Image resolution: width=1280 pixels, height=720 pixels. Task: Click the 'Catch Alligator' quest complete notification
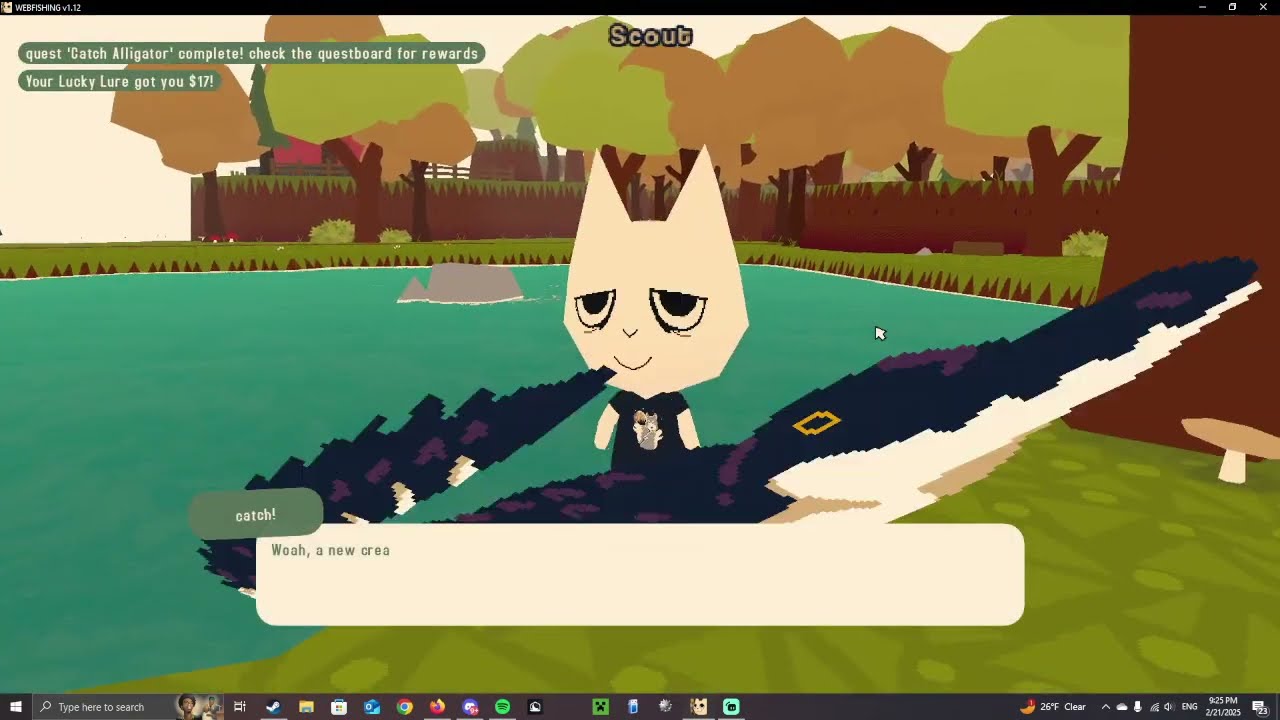click(x=251, y=53)
